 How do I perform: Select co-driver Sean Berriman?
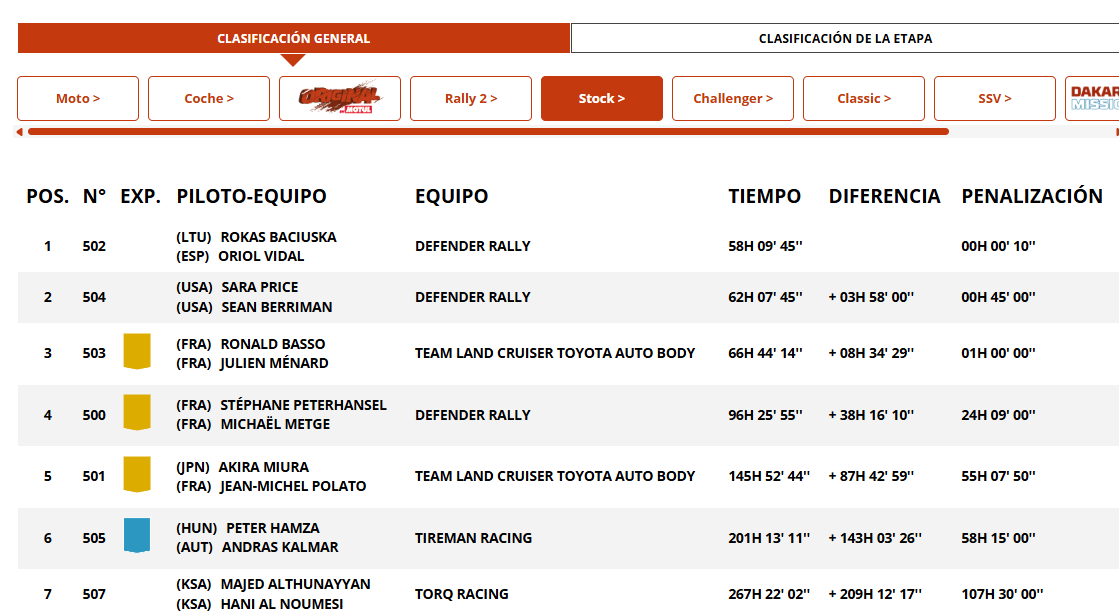(277, 307)
